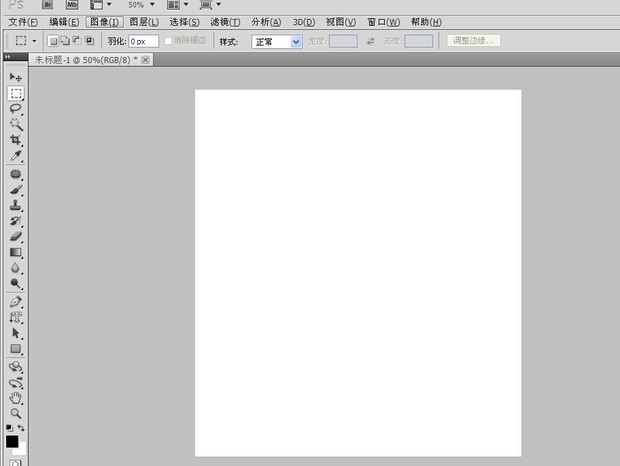Viewport: 620px width, 466px height.
Task: Open the background color white swatch
Action: point(22,449)
